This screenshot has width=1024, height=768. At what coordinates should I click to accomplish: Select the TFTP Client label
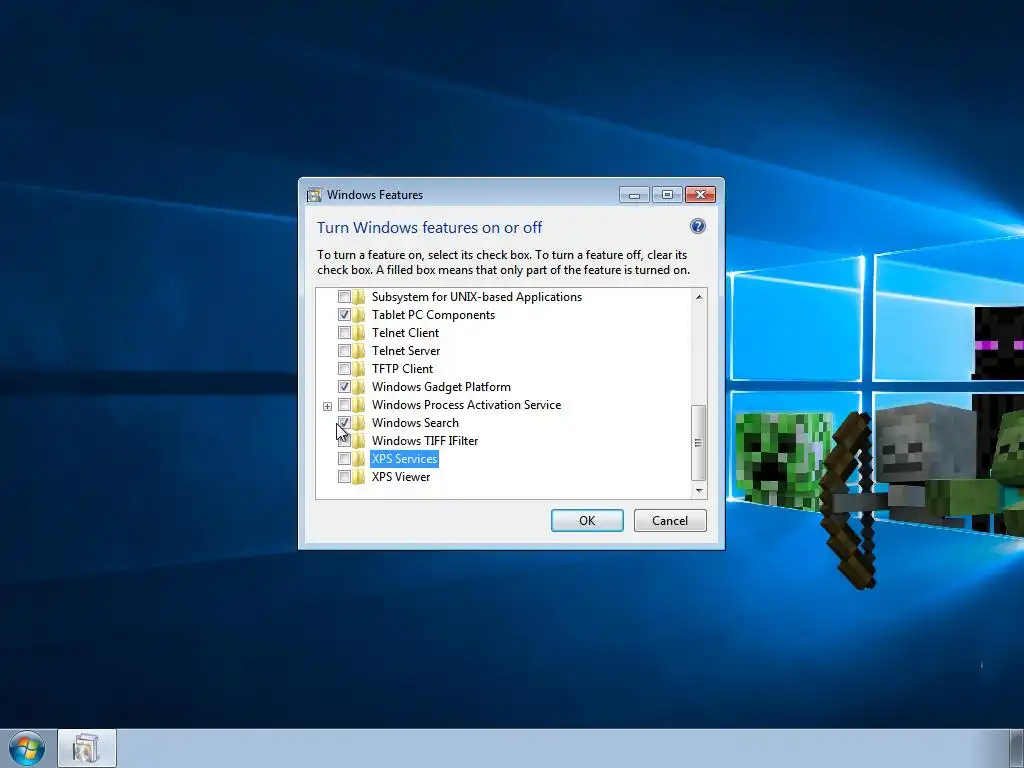click(x=402, y=369)
